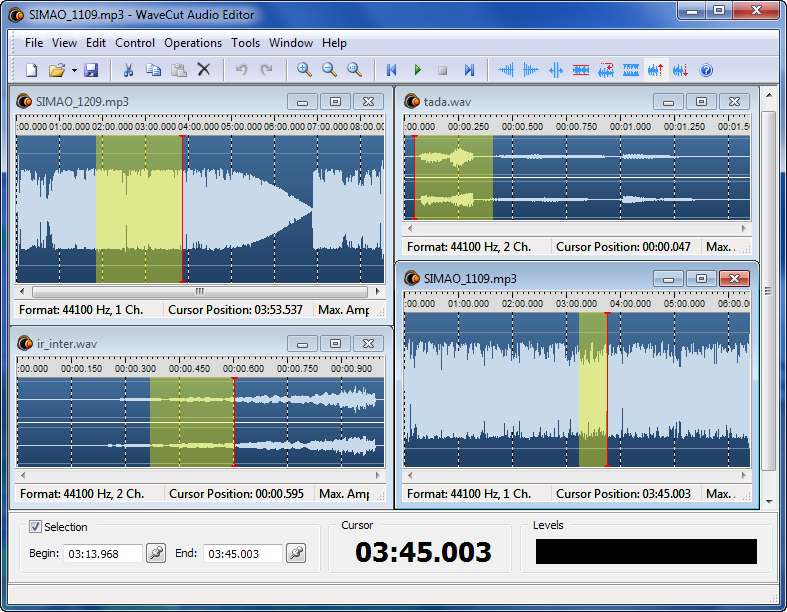Viewport: 787px width, 612px height.
Task: Click the Delete X toolbar icon
Action: (204, 70)
